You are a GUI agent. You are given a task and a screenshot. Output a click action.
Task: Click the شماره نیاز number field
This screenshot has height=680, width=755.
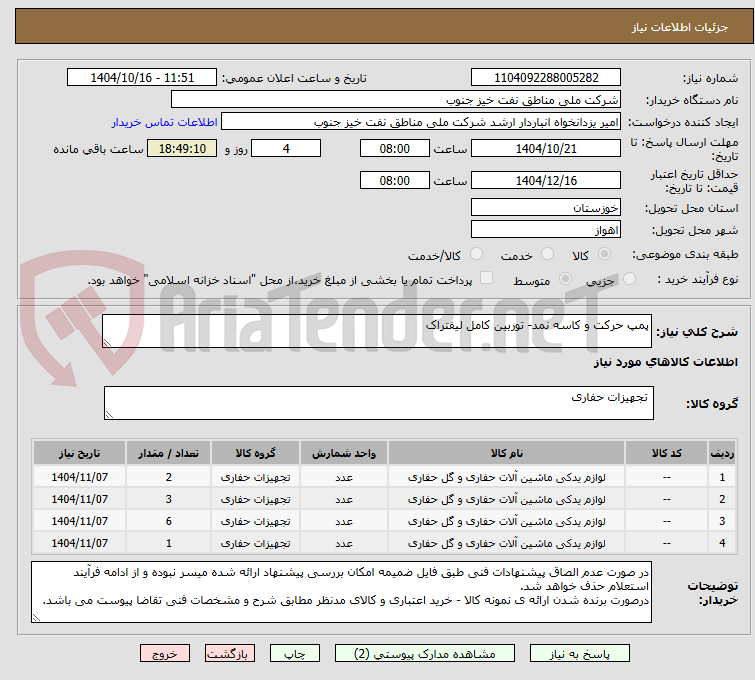pyautogui.click(x=546, y=78)
